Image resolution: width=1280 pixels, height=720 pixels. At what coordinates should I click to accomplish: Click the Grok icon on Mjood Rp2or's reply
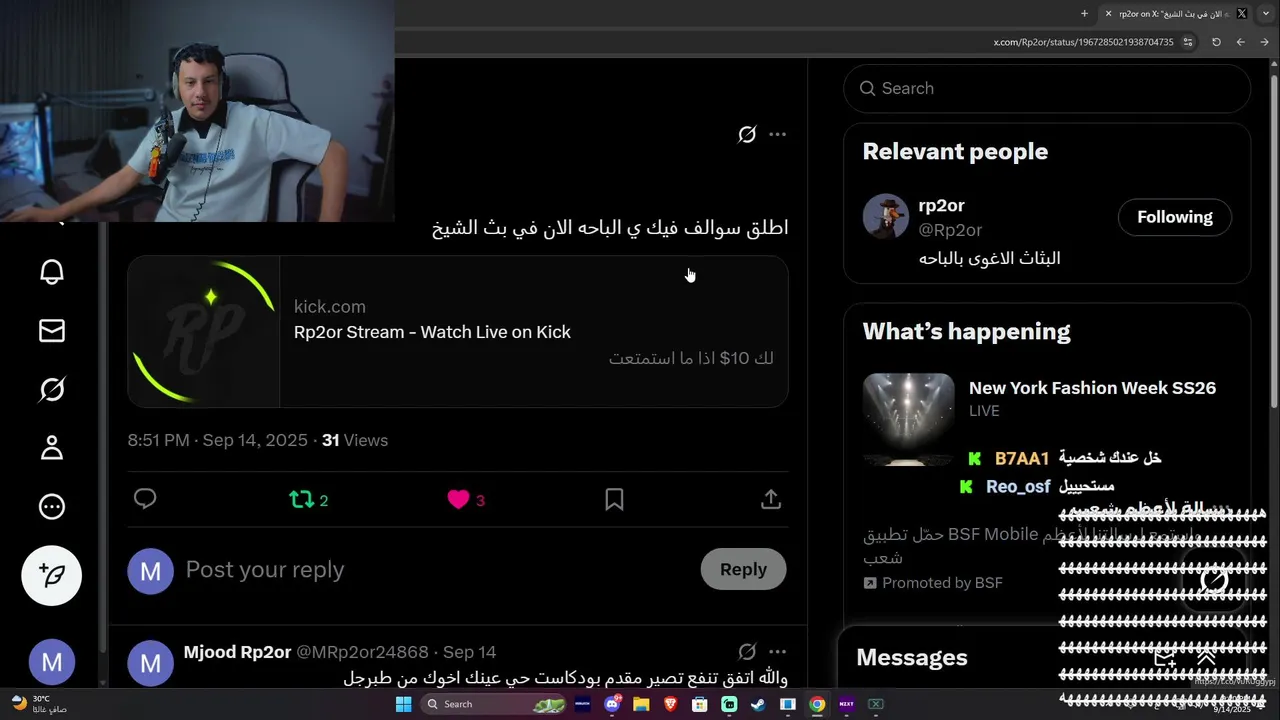747,652
